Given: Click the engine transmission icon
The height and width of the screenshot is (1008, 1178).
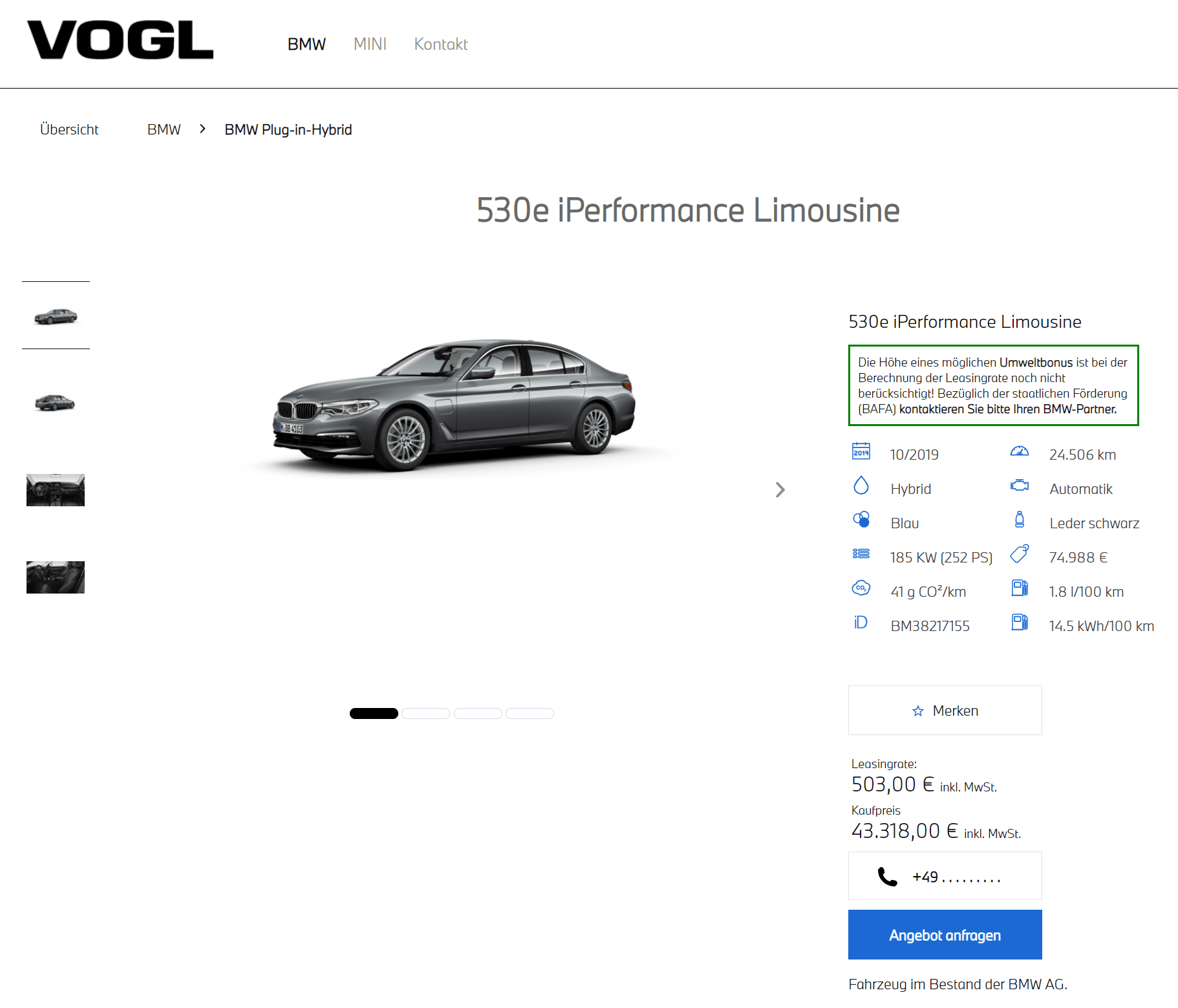Looking at the screenshot, I should point(1020,485).
